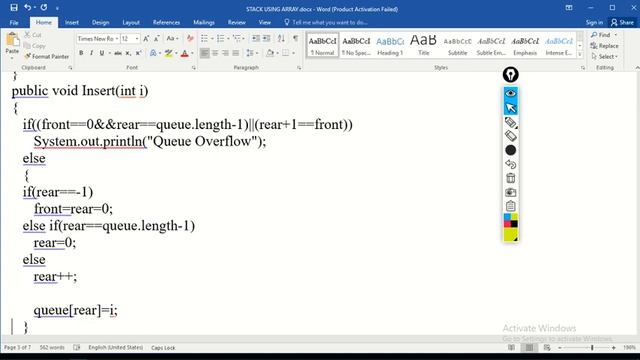This screenshot has width=640, height=360.
Task: Align the text right
Action: click(225, 53)
